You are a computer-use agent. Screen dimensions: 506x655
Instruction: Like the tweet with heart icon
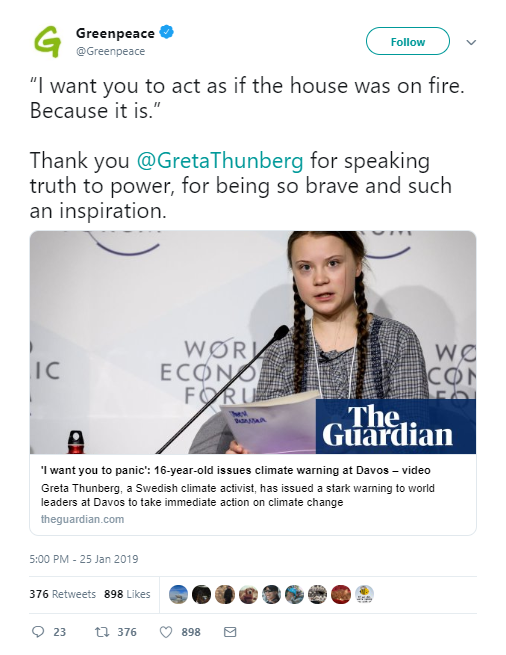166,632
